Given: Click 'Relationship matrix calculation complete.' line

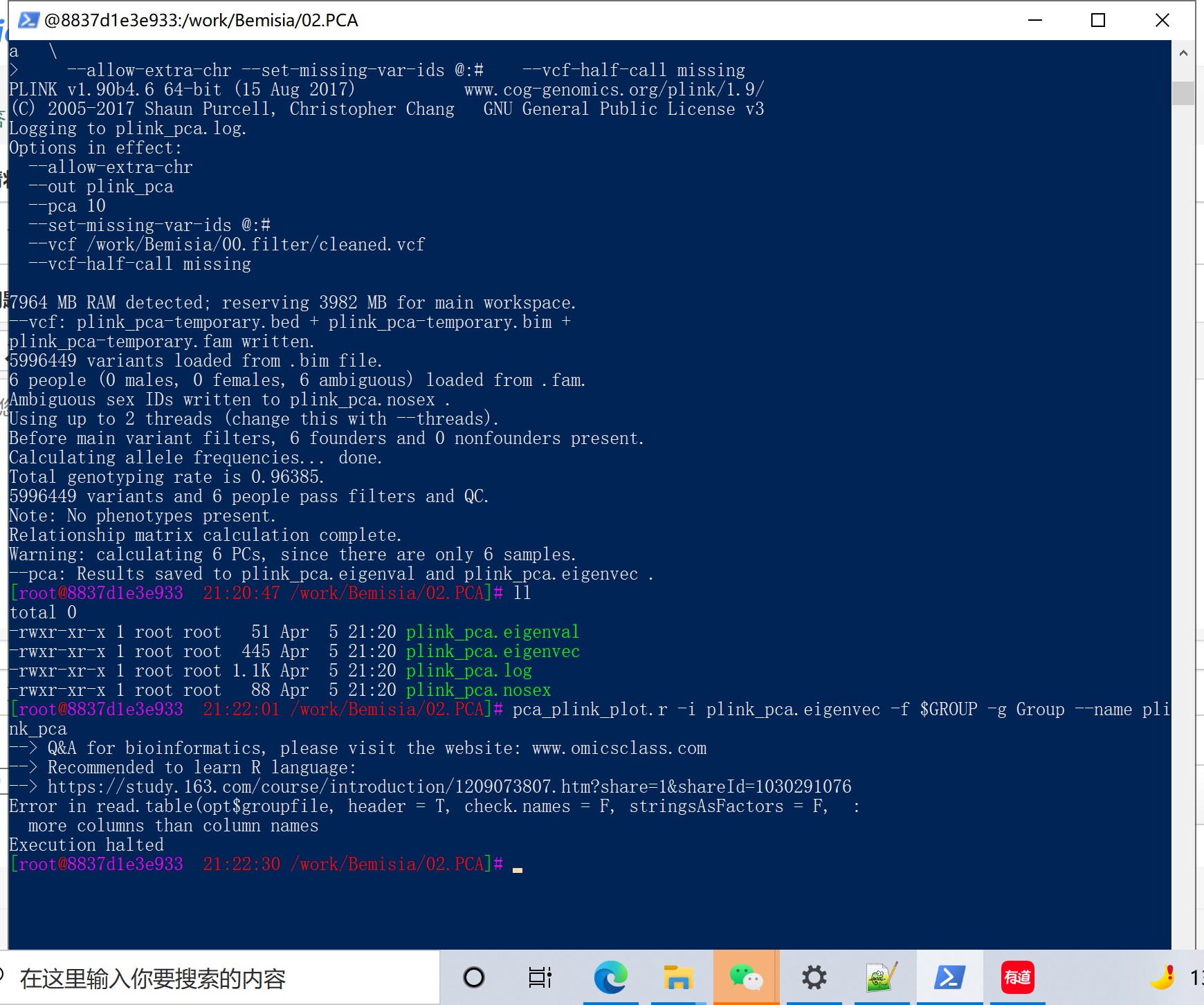Looking at the screenshot, I should pyautogui.click(x=205, y=535).
